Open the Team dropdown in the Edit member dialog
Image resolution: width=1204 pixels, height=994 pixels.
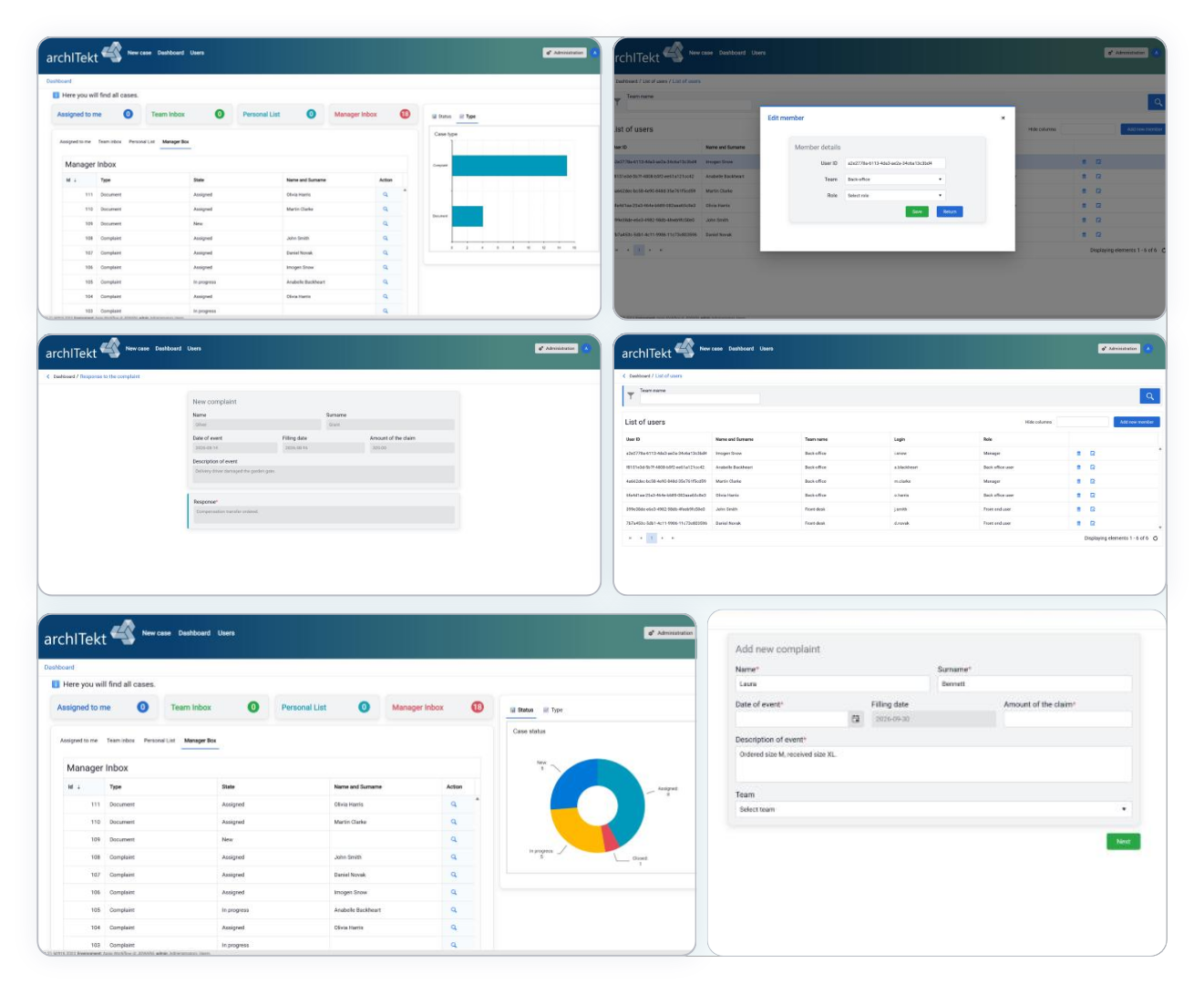coord(894,179)
